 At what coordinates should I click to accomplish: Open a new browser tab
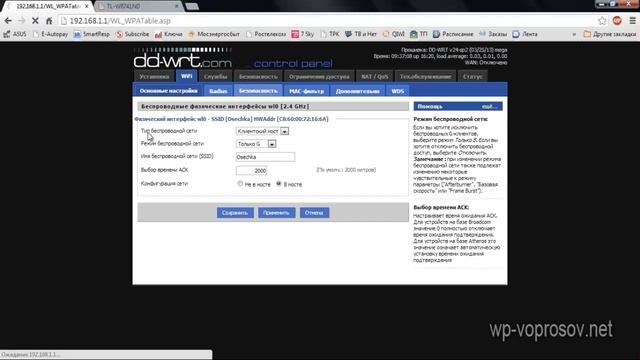(192, 7)
